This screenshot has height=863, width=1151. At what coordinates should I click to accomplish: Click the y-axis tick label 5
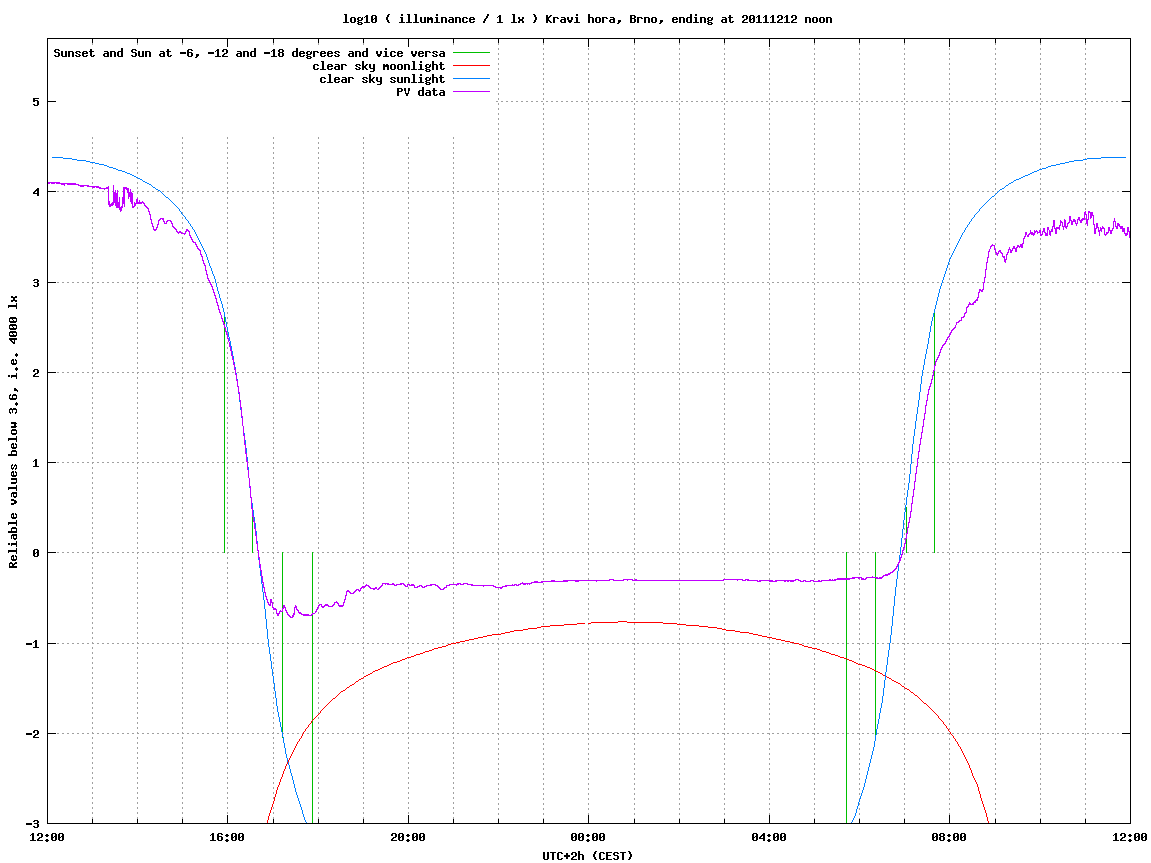click(x=35, y=102)
